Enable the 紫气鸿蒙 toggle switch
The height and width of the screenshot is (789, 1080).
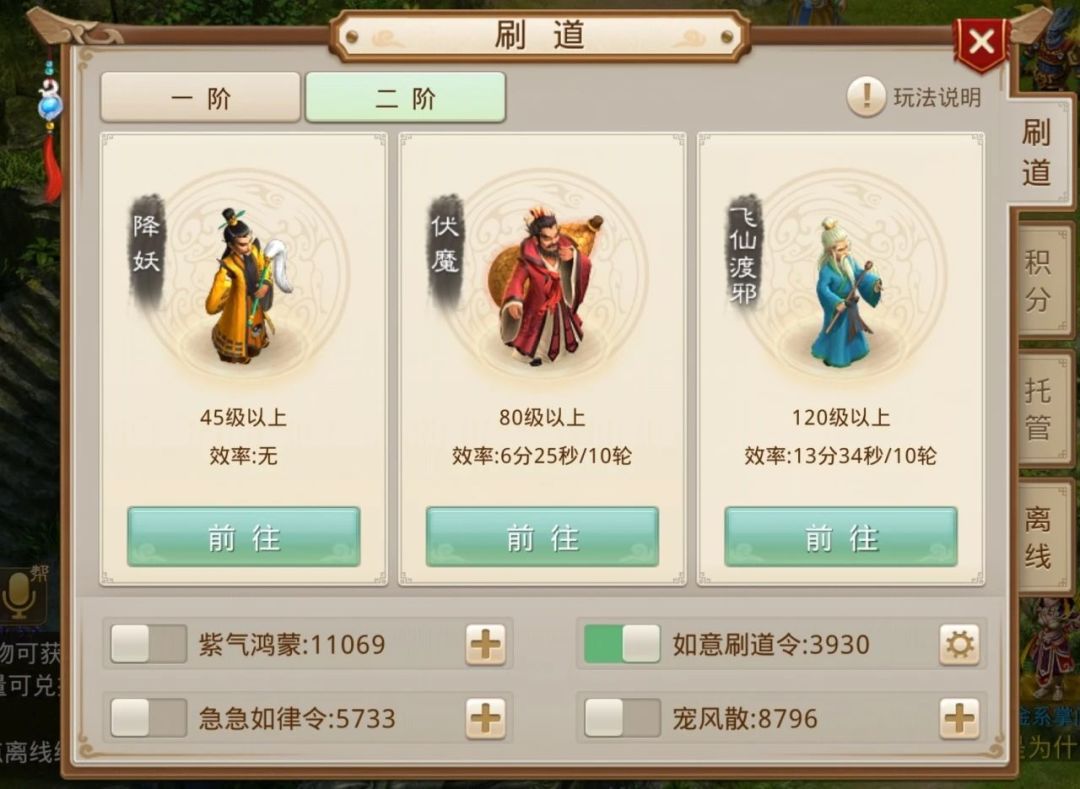pyautogui.click(x=149, y=644)
